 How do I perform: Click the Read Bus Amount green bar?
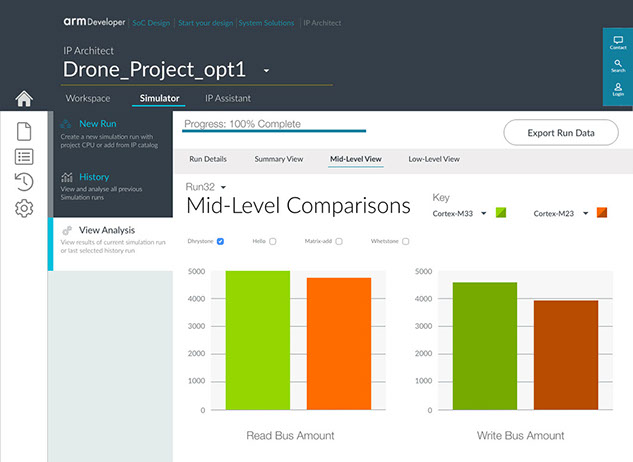(257, 340)
